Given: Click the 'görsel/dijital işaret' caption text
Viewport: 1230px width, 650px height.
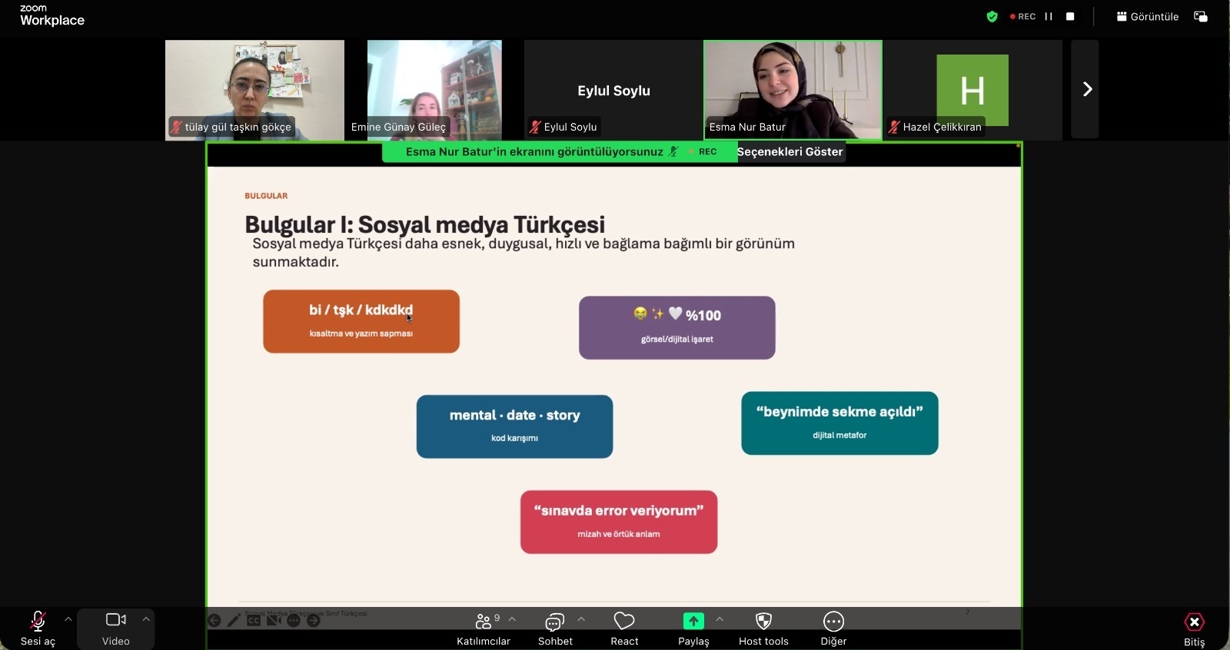Looking at the screenshot, I should coord(677,339).
